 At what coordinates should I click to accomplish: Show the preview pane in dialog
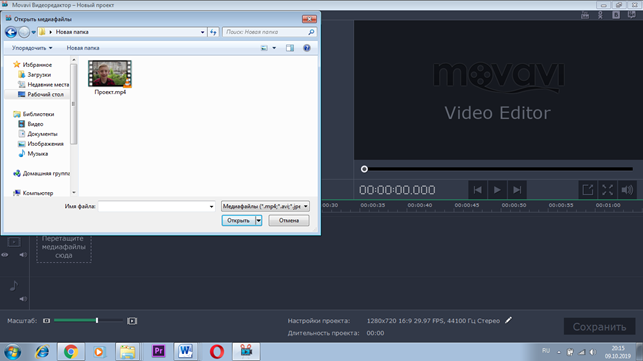(x=290, y=48)
